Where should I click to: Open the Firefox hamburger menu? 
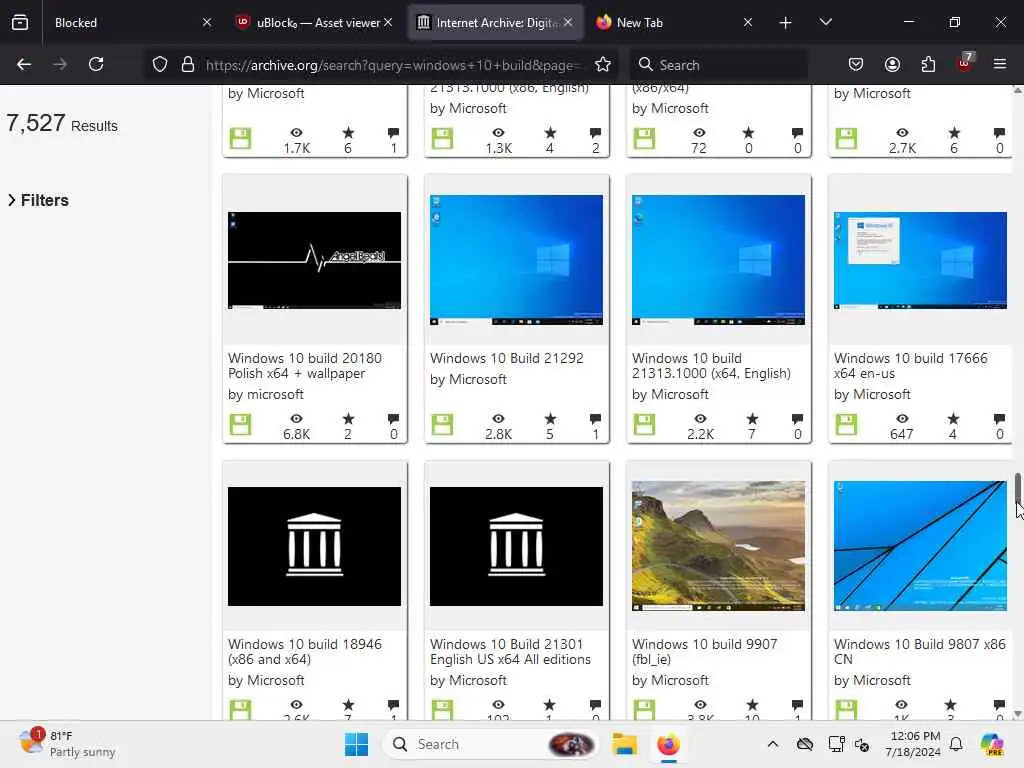pos(1000,64)
